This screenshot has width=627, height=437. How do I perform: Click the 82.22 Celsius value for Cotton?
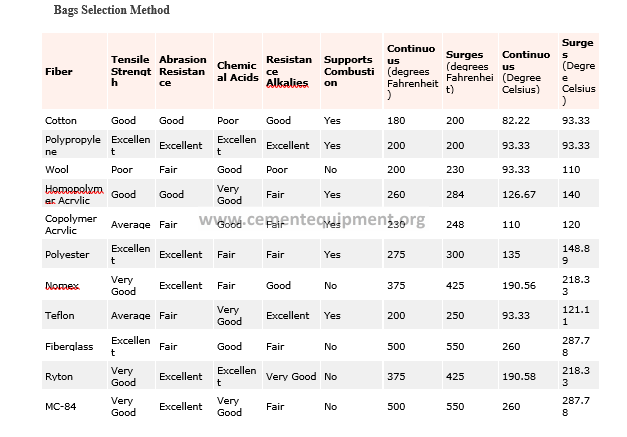[519, 121]
